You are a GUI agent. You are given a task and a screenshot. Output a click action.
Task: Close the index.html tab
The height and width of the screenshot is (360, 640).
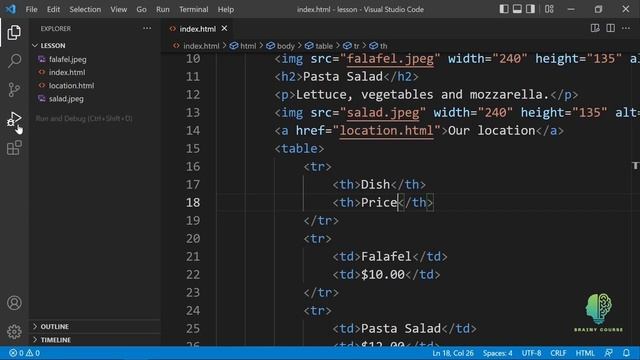(224, 29)
